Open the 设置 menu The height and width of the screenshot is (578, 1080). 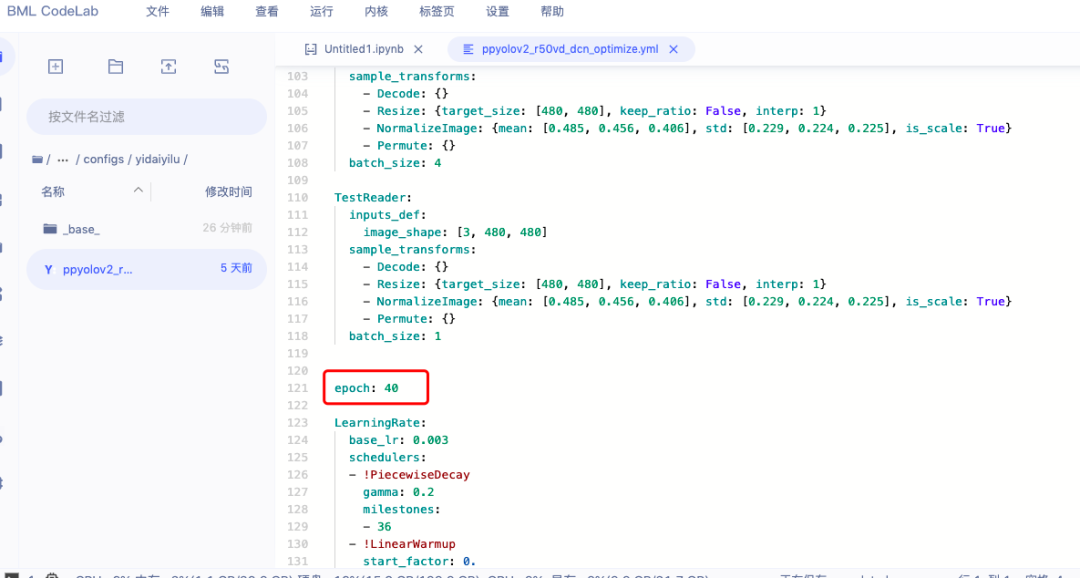(x=497, y=12)
